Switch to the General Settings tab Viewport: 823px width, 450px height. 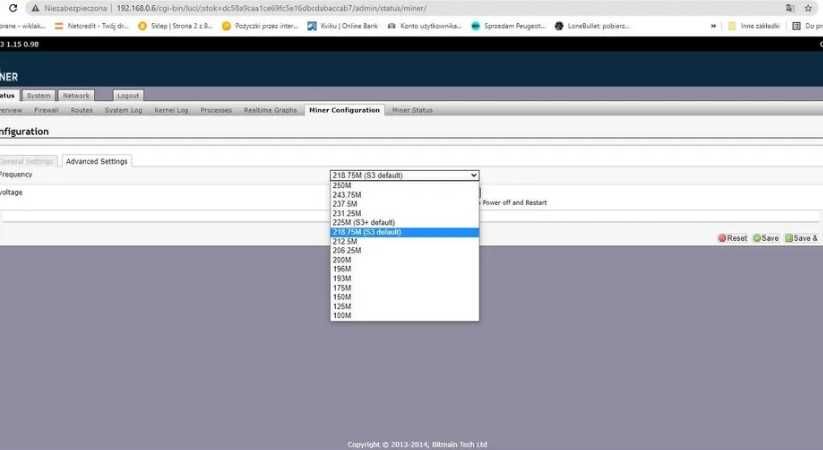(27, 161)
